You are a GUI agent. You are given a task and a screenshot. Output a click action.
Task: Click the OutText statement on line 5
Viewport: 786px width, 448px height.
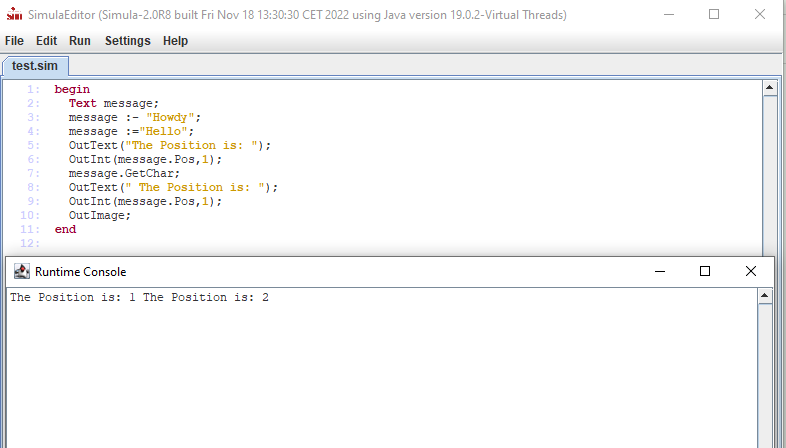[170, 145]
